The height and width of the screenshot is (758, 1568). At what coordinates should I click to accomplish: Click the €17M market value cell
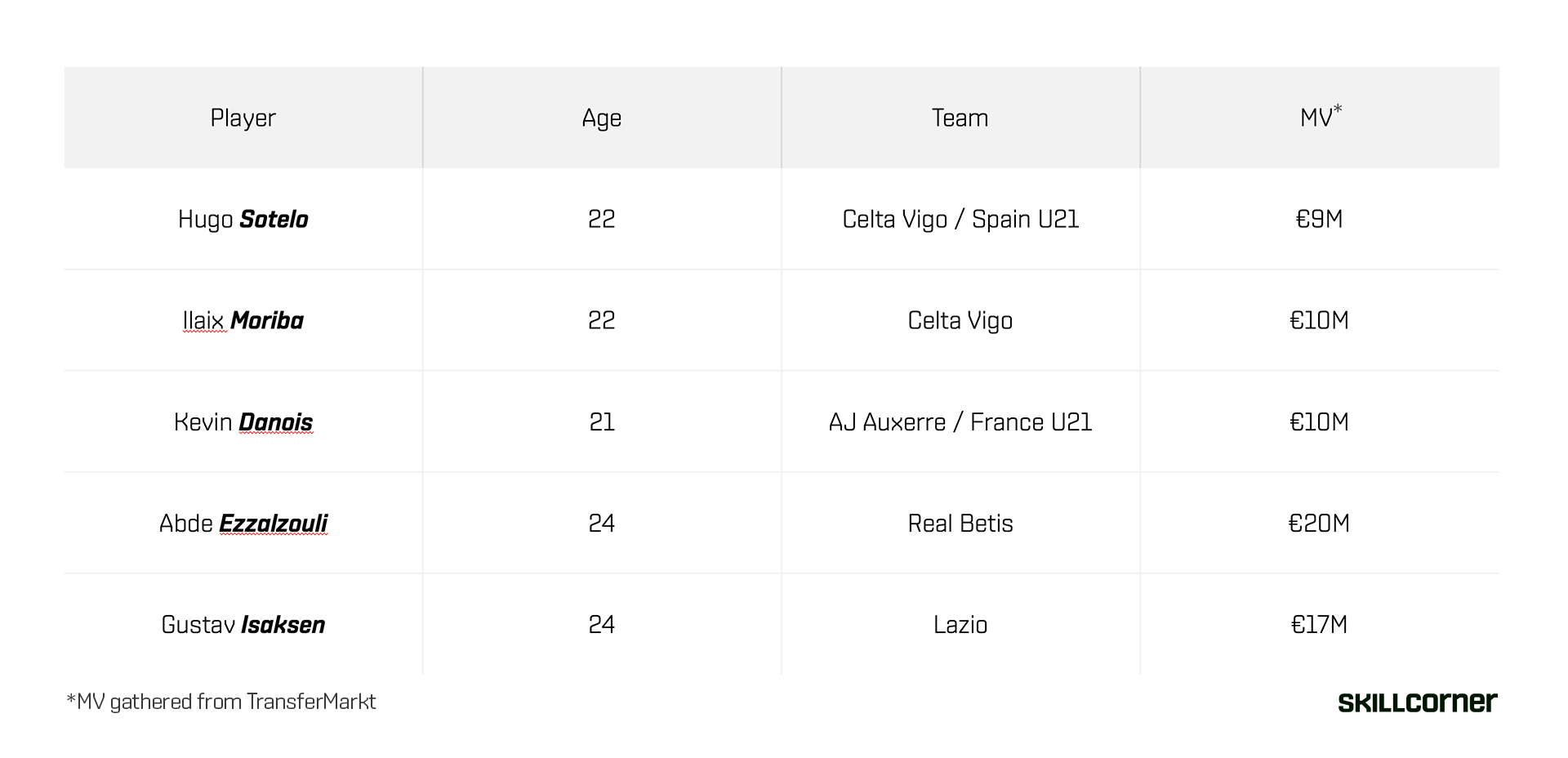pos(1319,624)
